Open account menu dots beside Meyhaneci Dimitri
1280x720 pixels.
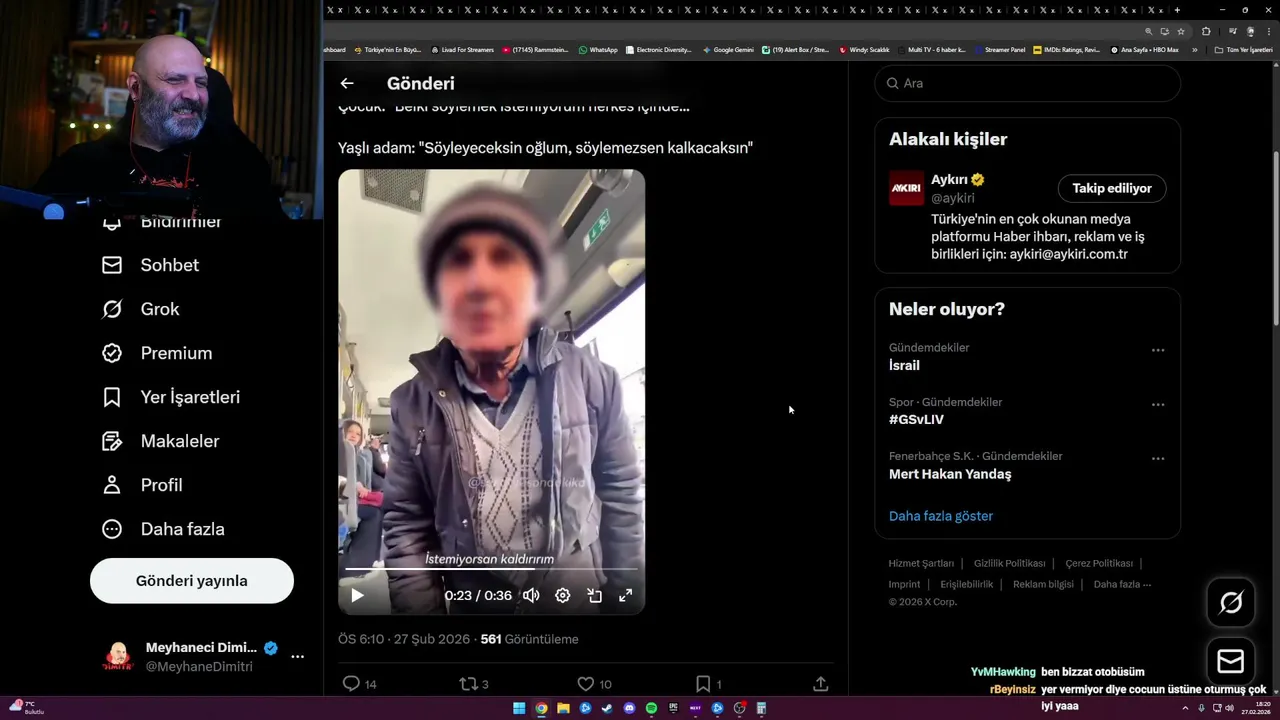pyautogui.click(x=297, y=657)
